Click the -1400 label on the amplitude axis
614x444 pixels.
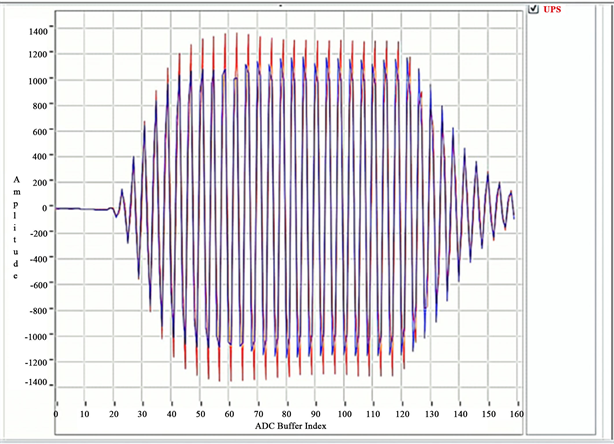pos(37,384)
